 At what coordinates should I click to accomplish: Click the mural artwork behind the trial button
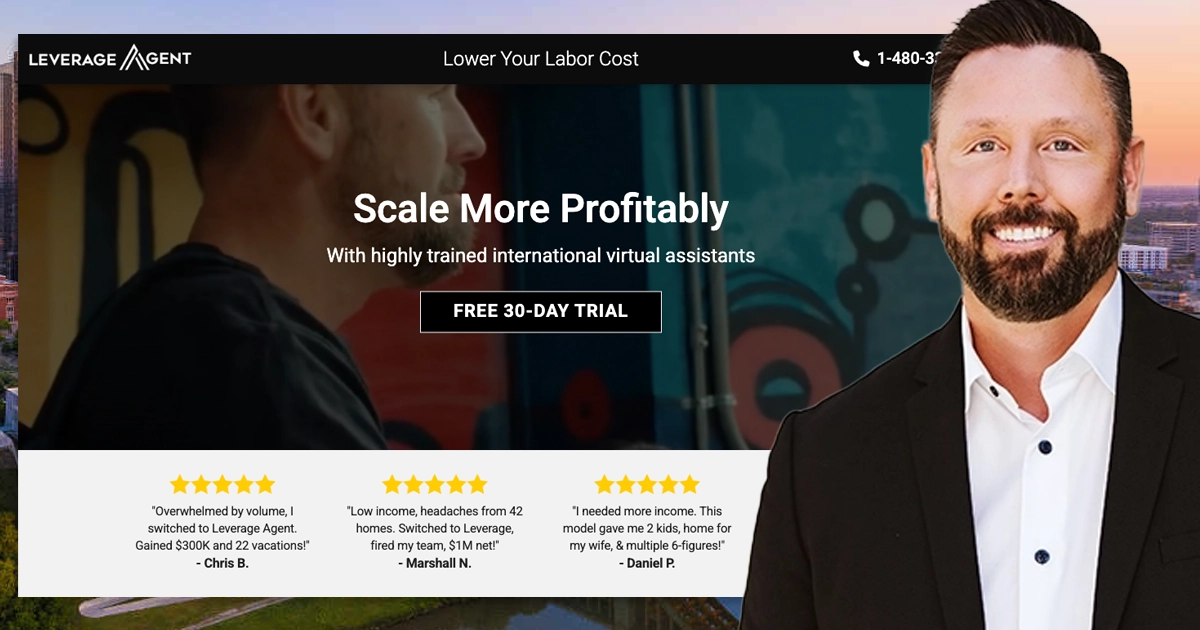800,300
